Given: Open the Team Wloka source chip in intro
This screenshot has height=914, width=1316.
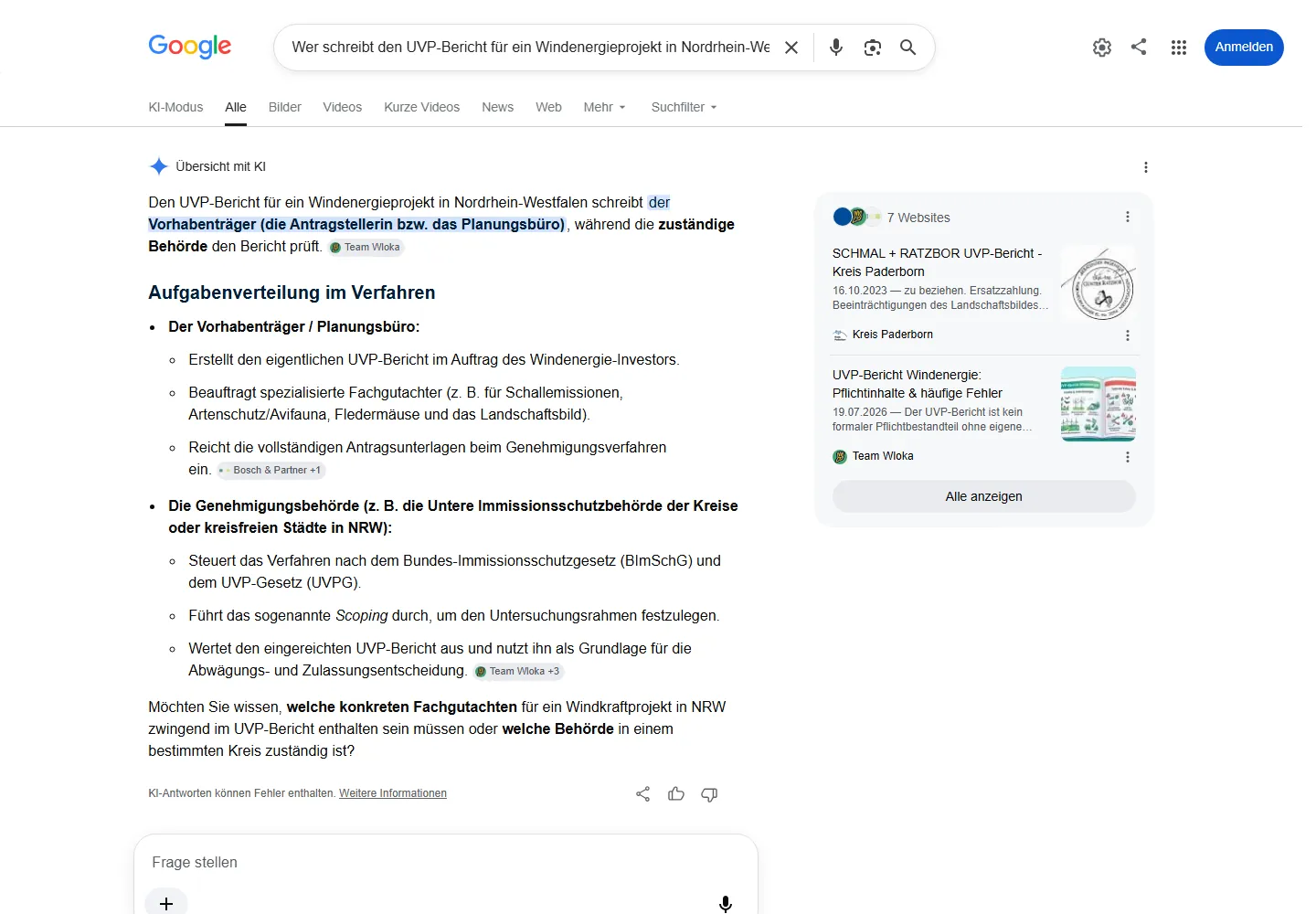Looking at the screenshot, I should (366, 248).
